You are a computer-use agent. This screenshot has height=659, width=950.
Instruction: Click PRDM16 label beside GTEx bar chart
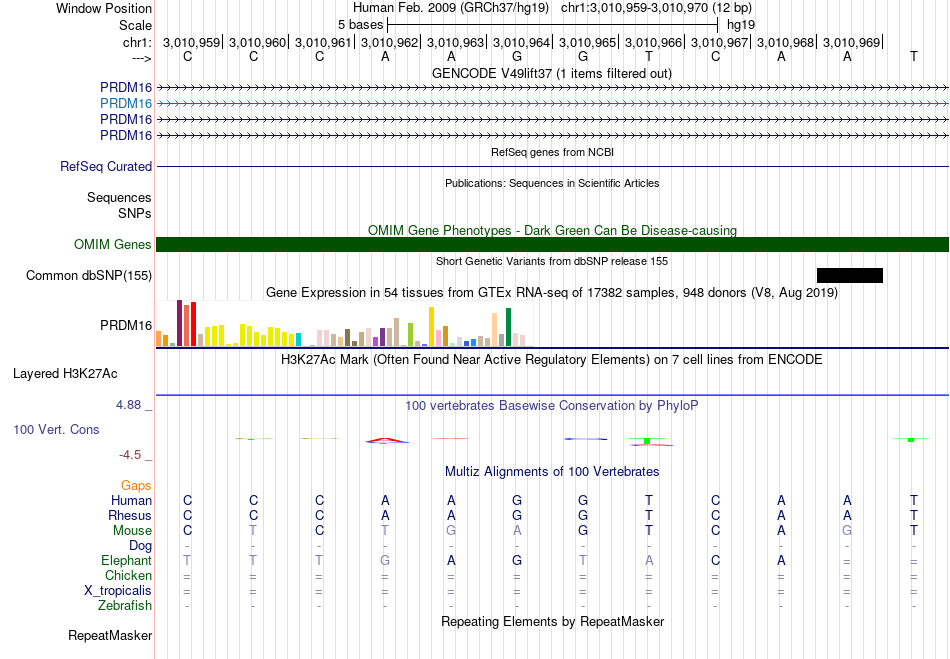coord(126,326)
